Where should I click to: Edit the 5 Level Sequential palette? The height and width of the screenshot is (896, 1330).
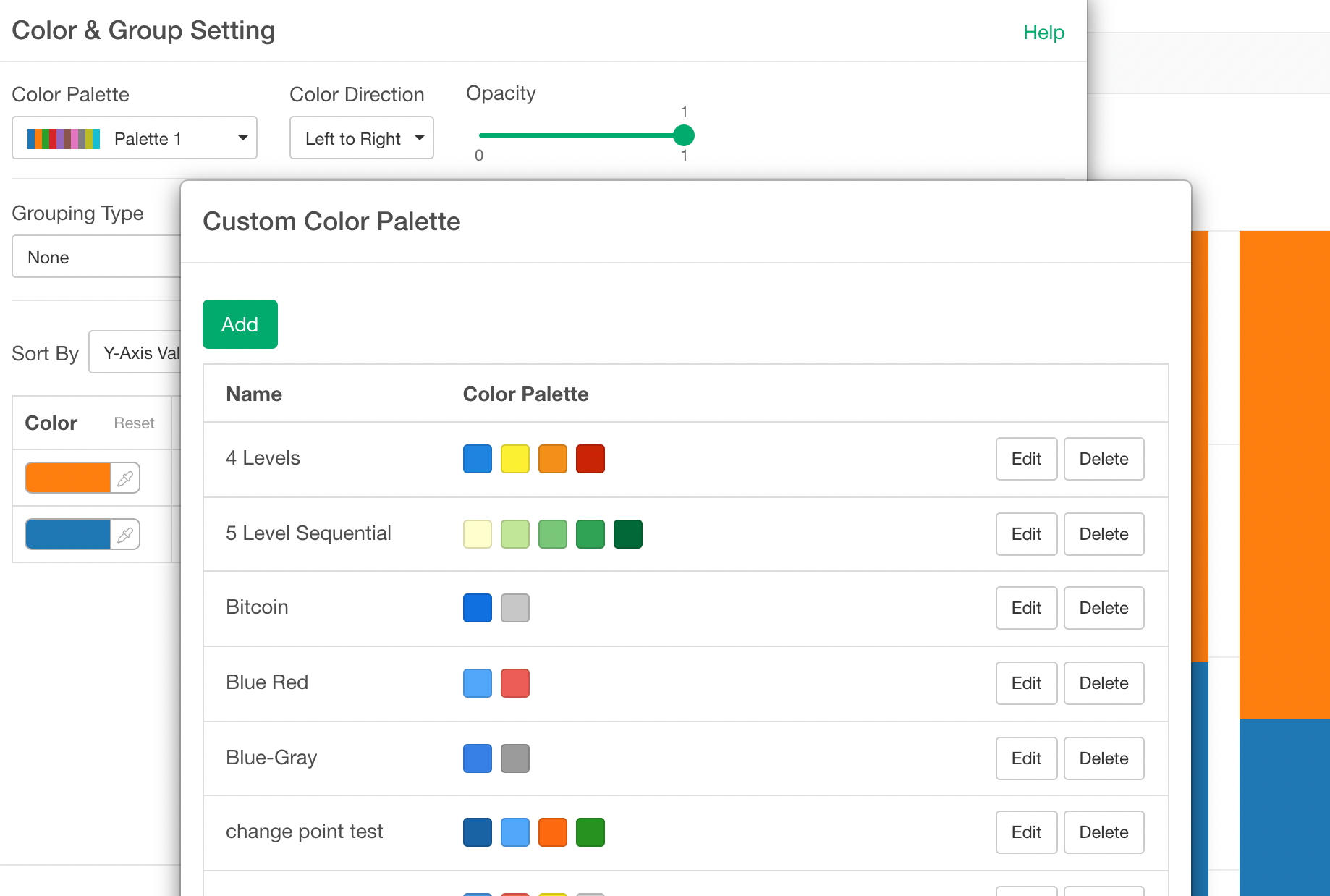point(1026,534)
